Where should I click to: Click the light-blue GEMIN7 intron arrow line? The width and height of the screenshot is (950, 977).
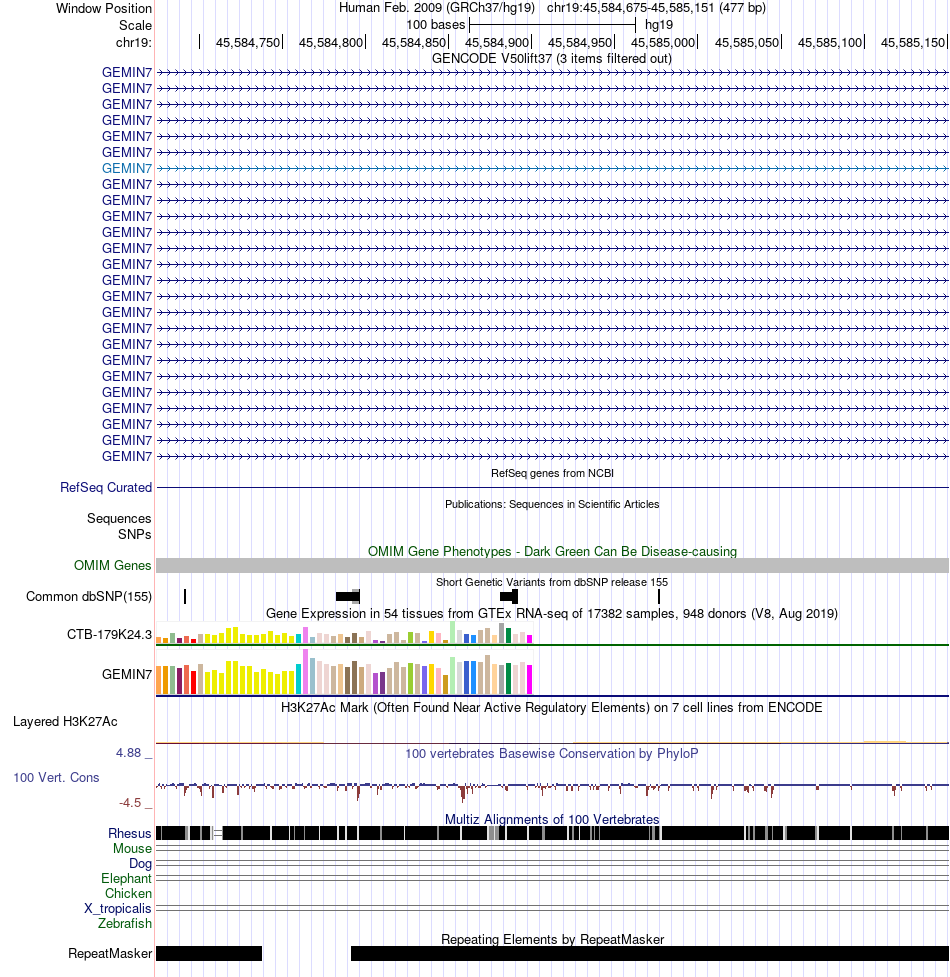(x=552, y=168)
